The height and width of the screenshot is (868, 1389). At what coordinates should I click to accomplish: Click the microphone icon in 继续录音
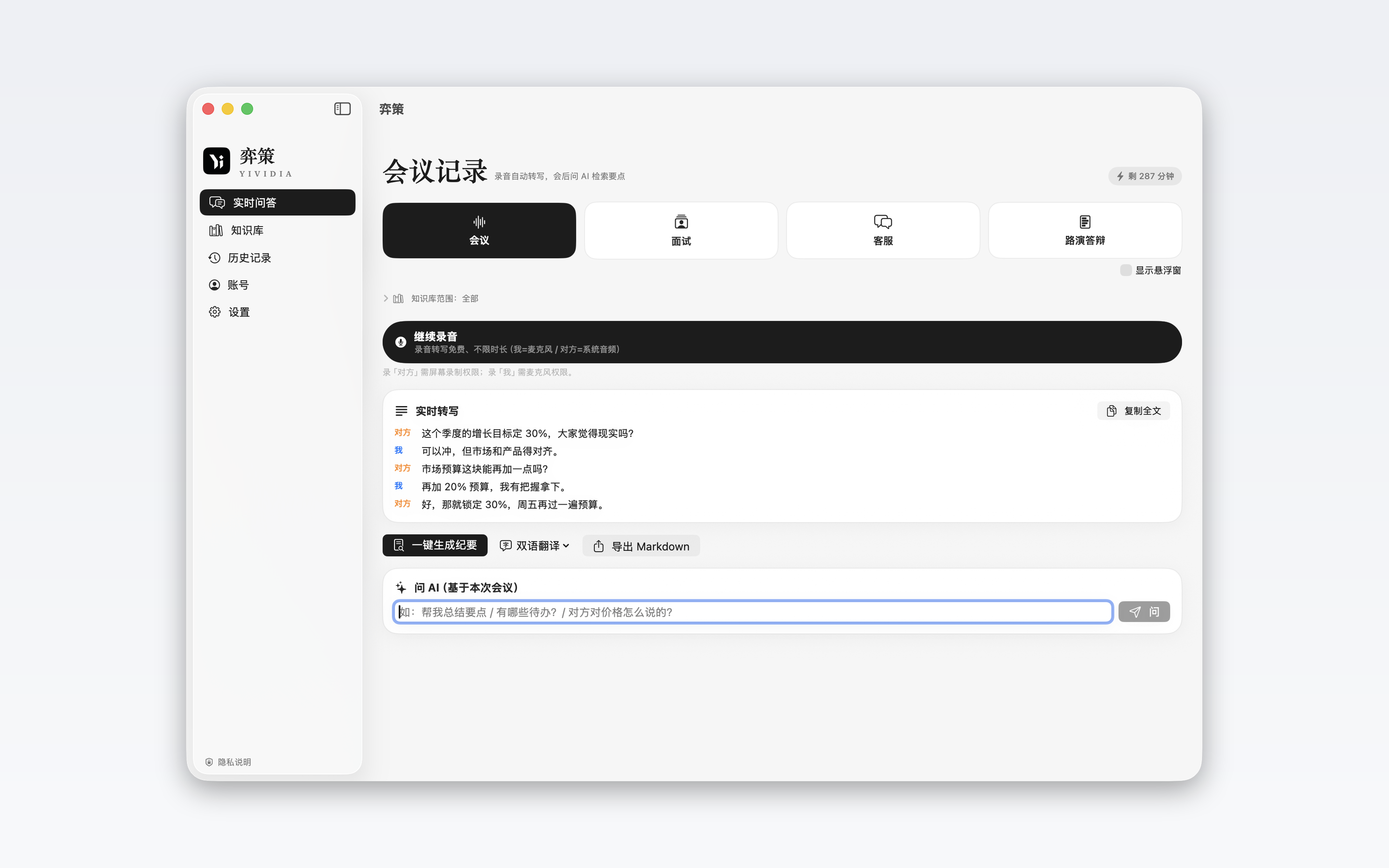pyautogui.click(x=401, y=342)
